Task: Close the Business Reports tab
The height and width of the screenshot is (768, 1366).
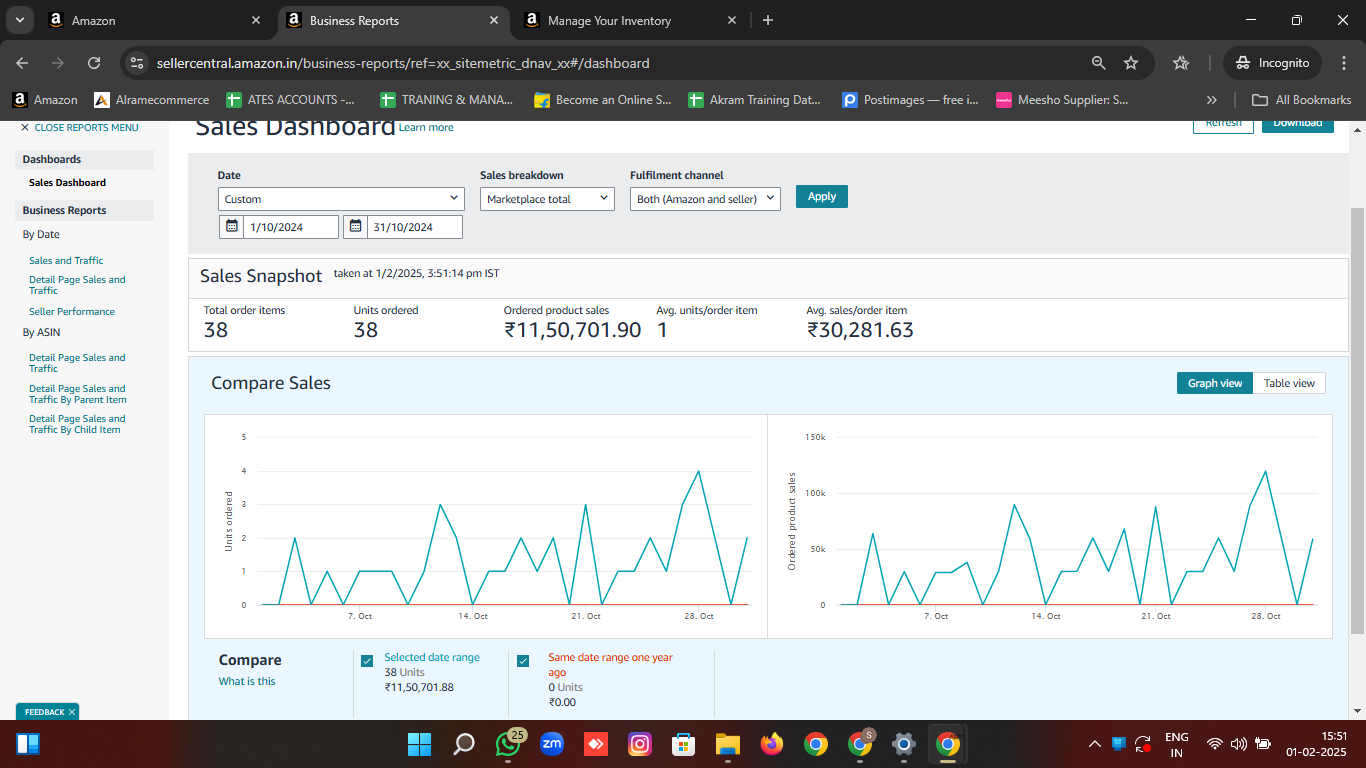Action: 494,20
